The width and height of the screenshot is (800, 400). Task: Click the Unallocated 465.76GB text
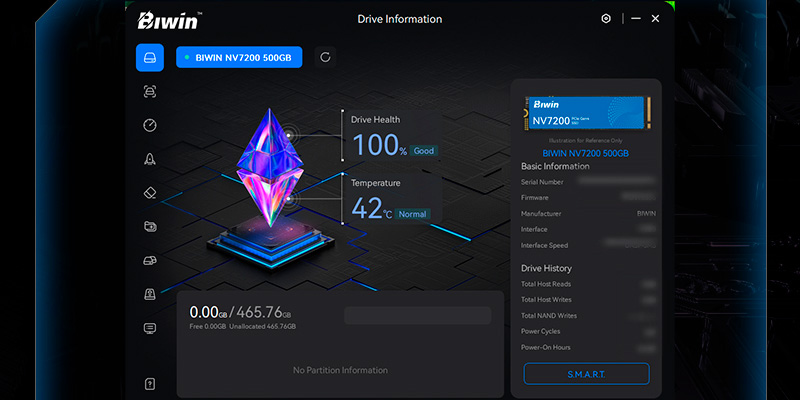pos(262,327)
